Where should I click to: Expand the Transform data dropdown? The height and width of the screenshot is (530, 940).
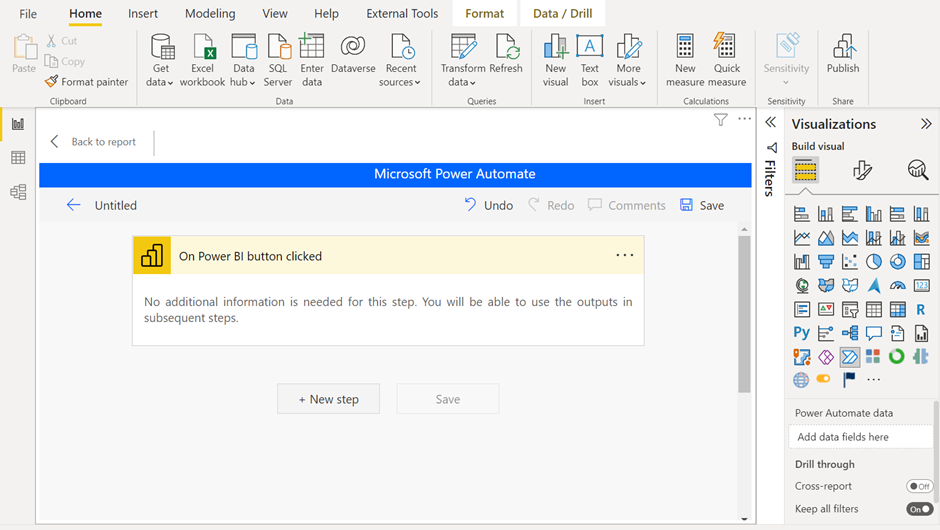point(463,61)
